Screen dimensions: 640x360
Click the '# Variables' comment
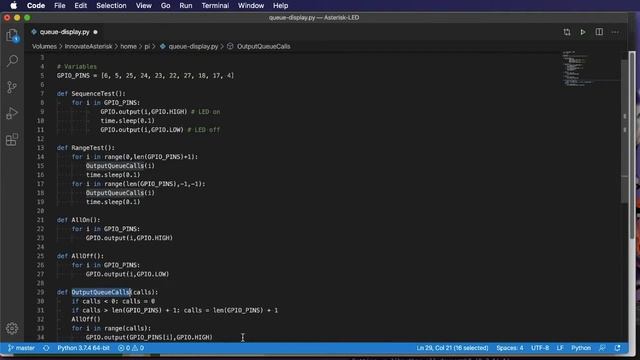pos(77,67)
